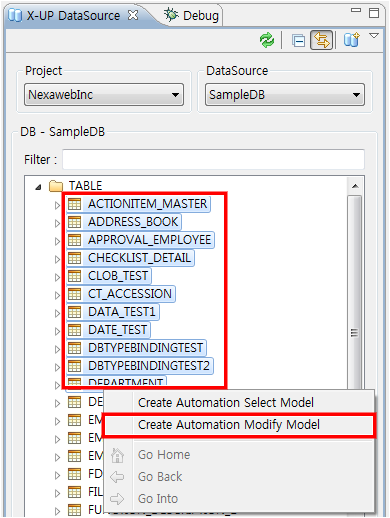Choose Create Automation Modify Model

coord(229,425)
